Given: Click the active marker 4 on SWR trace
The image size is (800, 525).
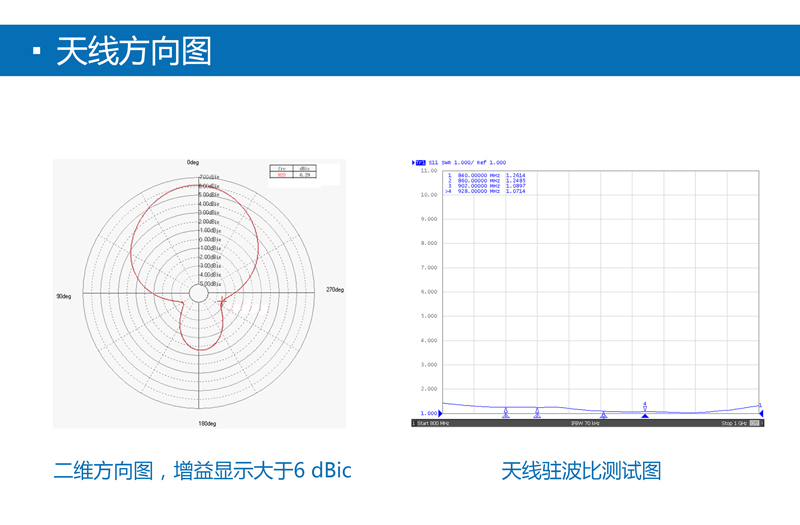Looking at the screenshot, I should point(645,406).
